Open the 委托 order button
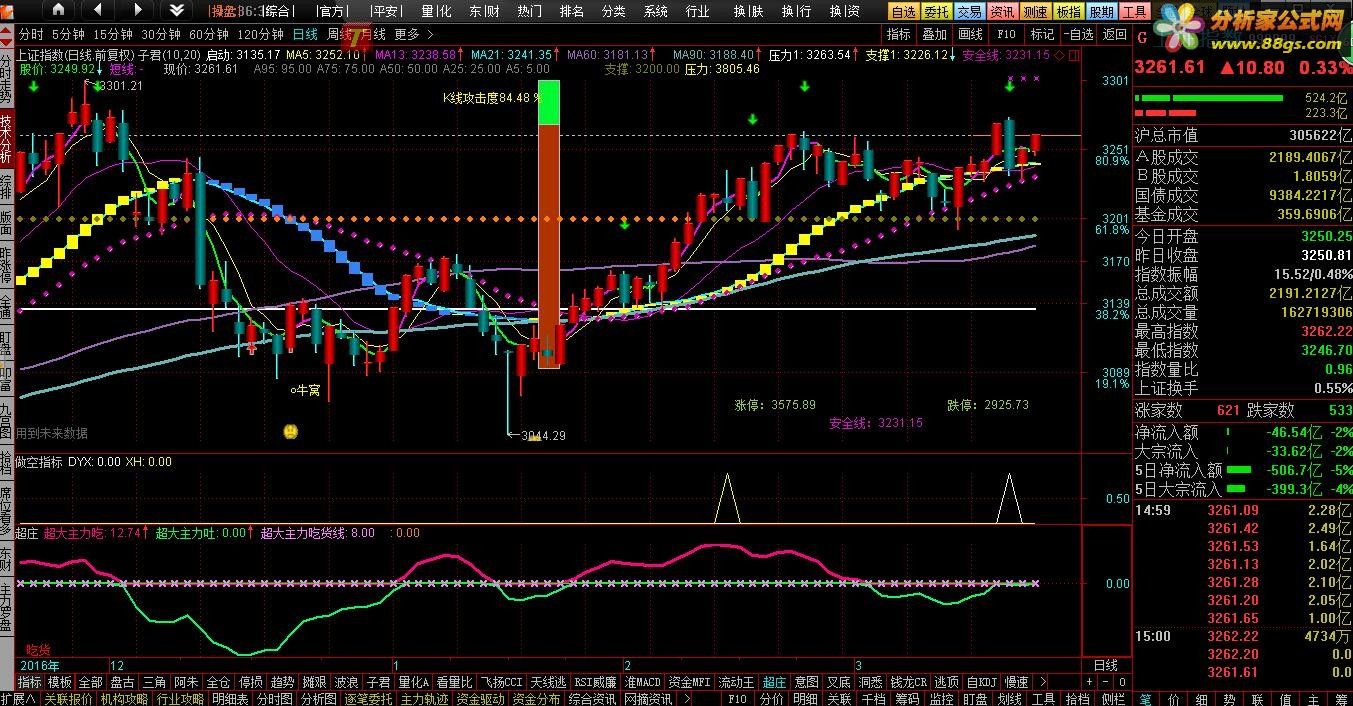Image resolution: width=1353 pixels, height=706 pixels. click(936, 11)
